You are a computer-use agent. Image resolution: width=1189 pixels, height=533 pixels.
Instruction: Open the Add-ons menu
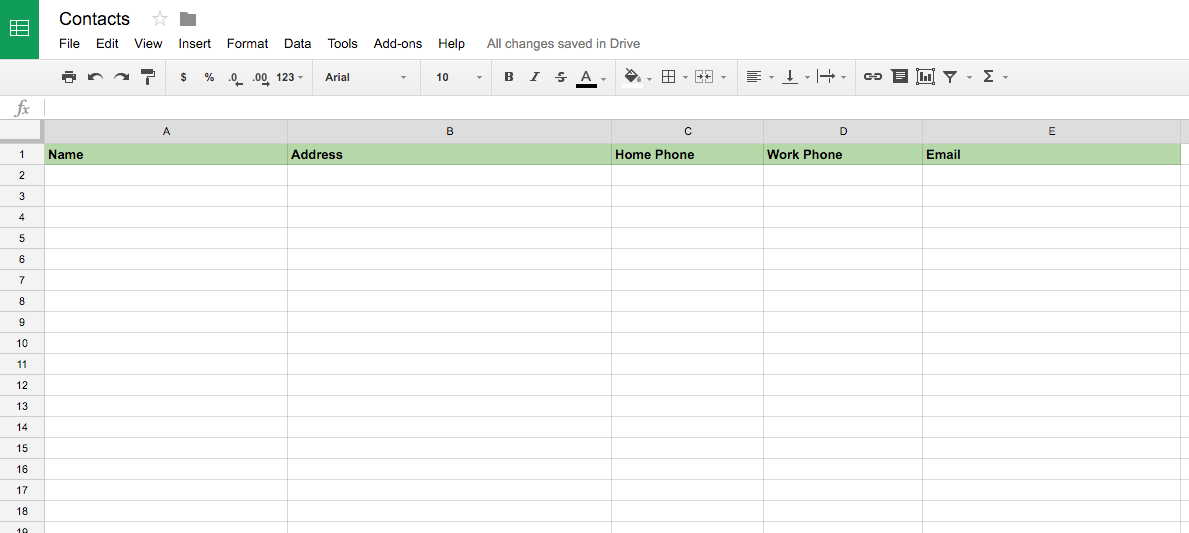click(x=397, y=44)
